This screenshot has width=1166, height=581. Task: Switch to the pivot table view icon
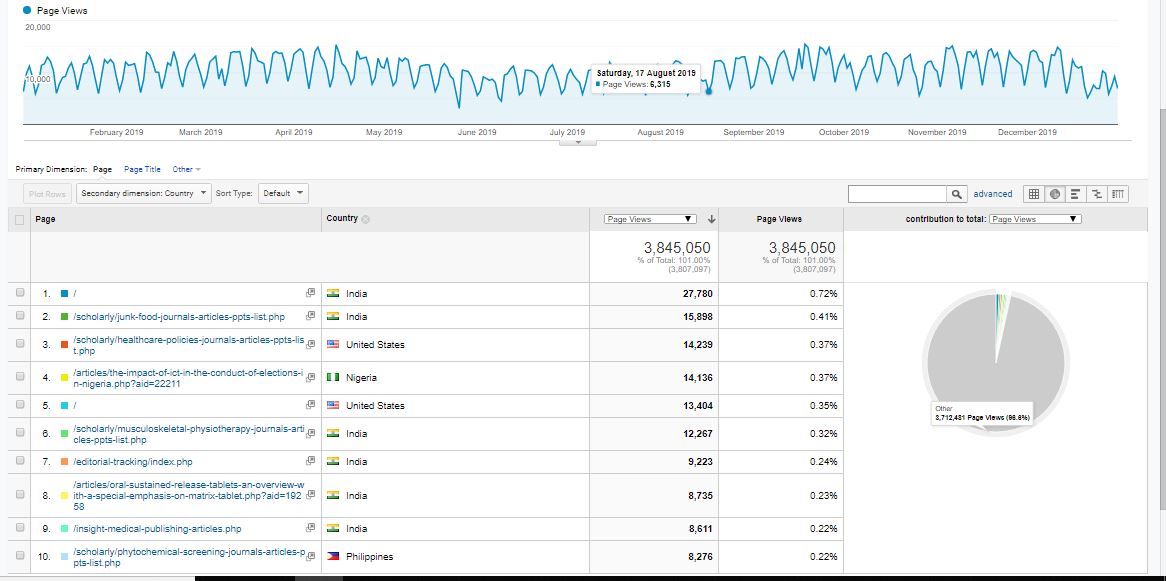point(1117,194)
